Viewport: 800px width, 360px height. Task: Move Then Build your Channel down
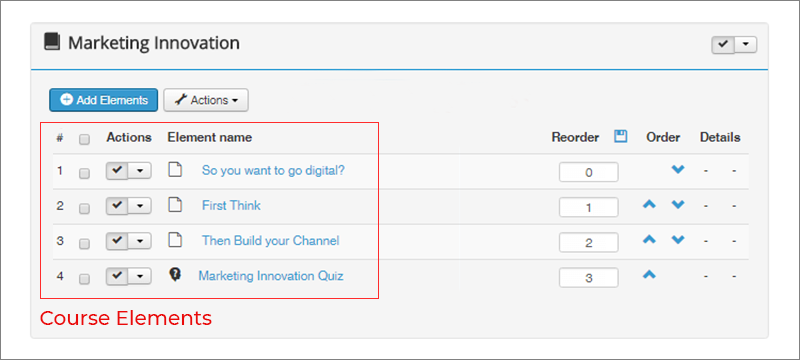click(678, 240)
